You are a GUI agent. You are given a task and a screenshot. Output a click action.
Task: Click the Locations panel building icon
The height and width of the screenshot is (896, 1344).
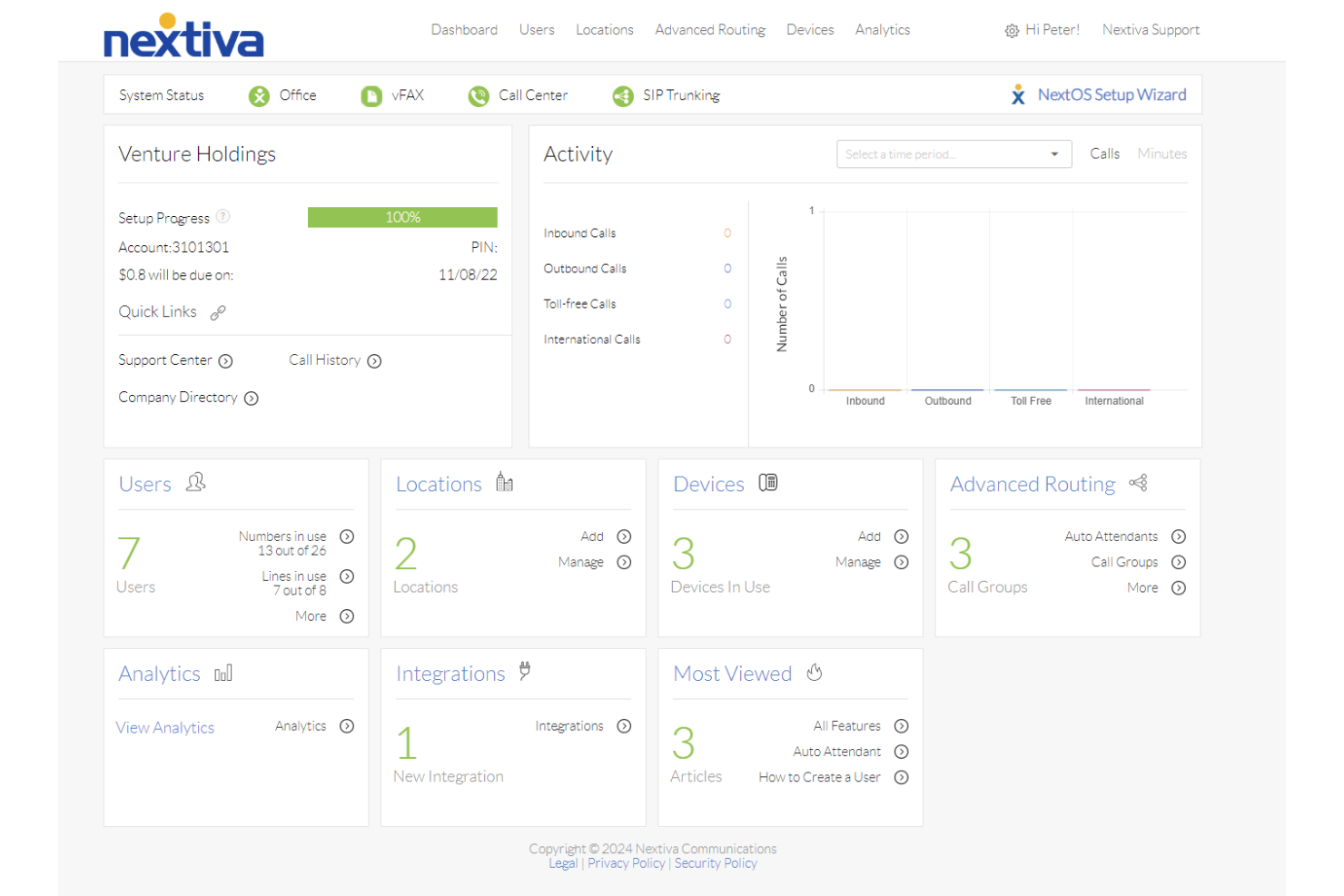[505, 482]
